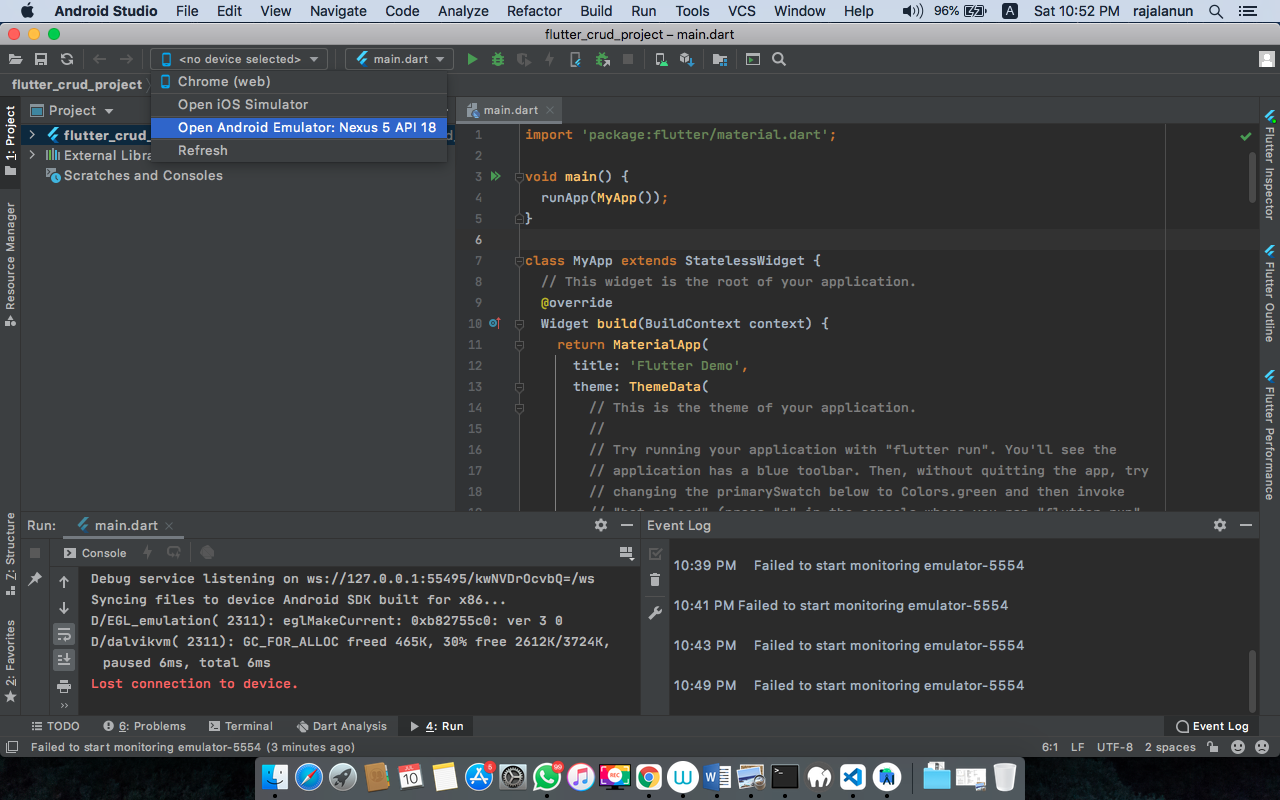
Task: Click the pin tab icon in Run panel
Action: coord(35,579)
